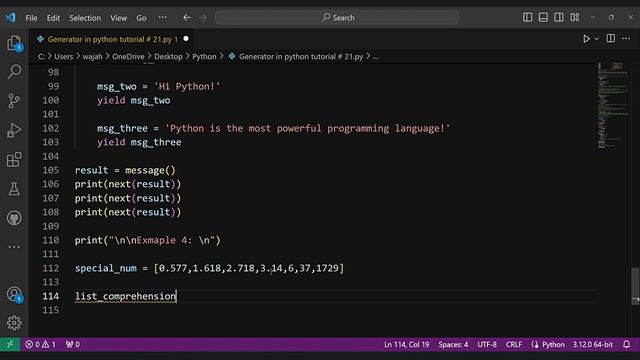The image size is (640, 360).
Task: Open the Source Control view
Action: pos(14,100)
